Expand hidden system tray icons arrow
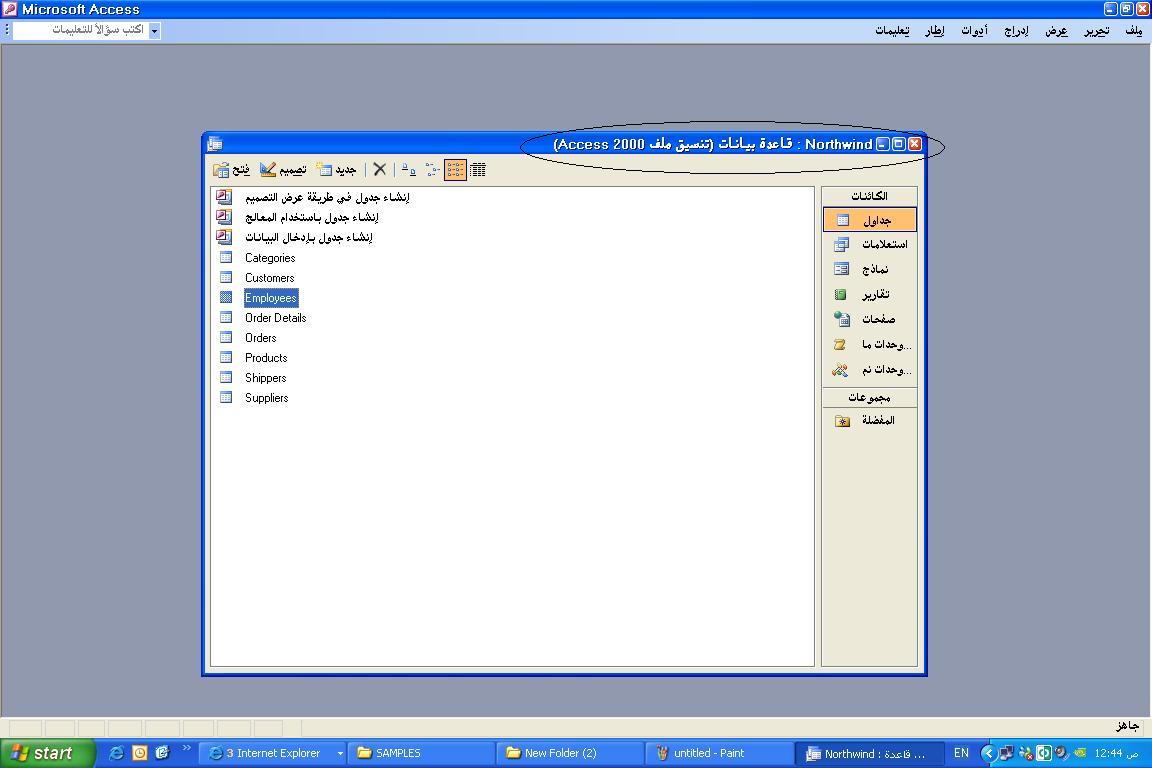The image size is (1152, 768). click(x=988, y=753)
